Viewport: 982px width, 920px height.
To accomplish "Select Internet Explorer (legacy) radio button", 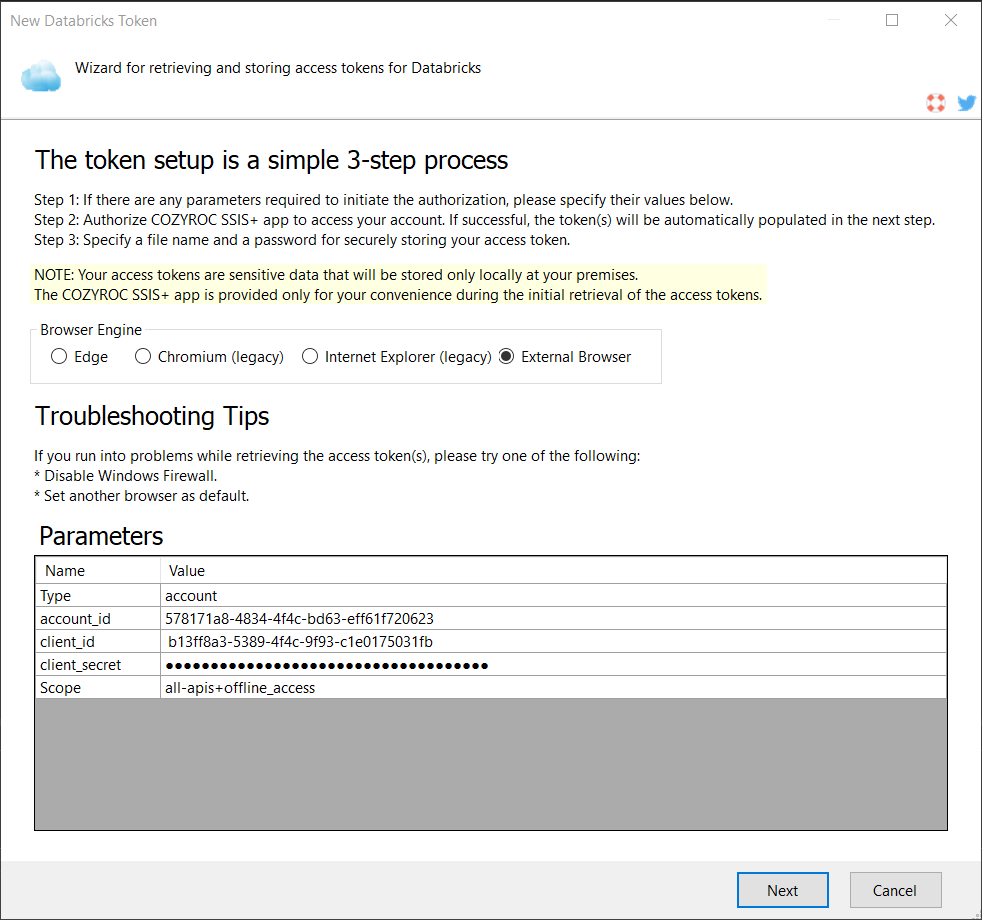I will tap(310, 357).
